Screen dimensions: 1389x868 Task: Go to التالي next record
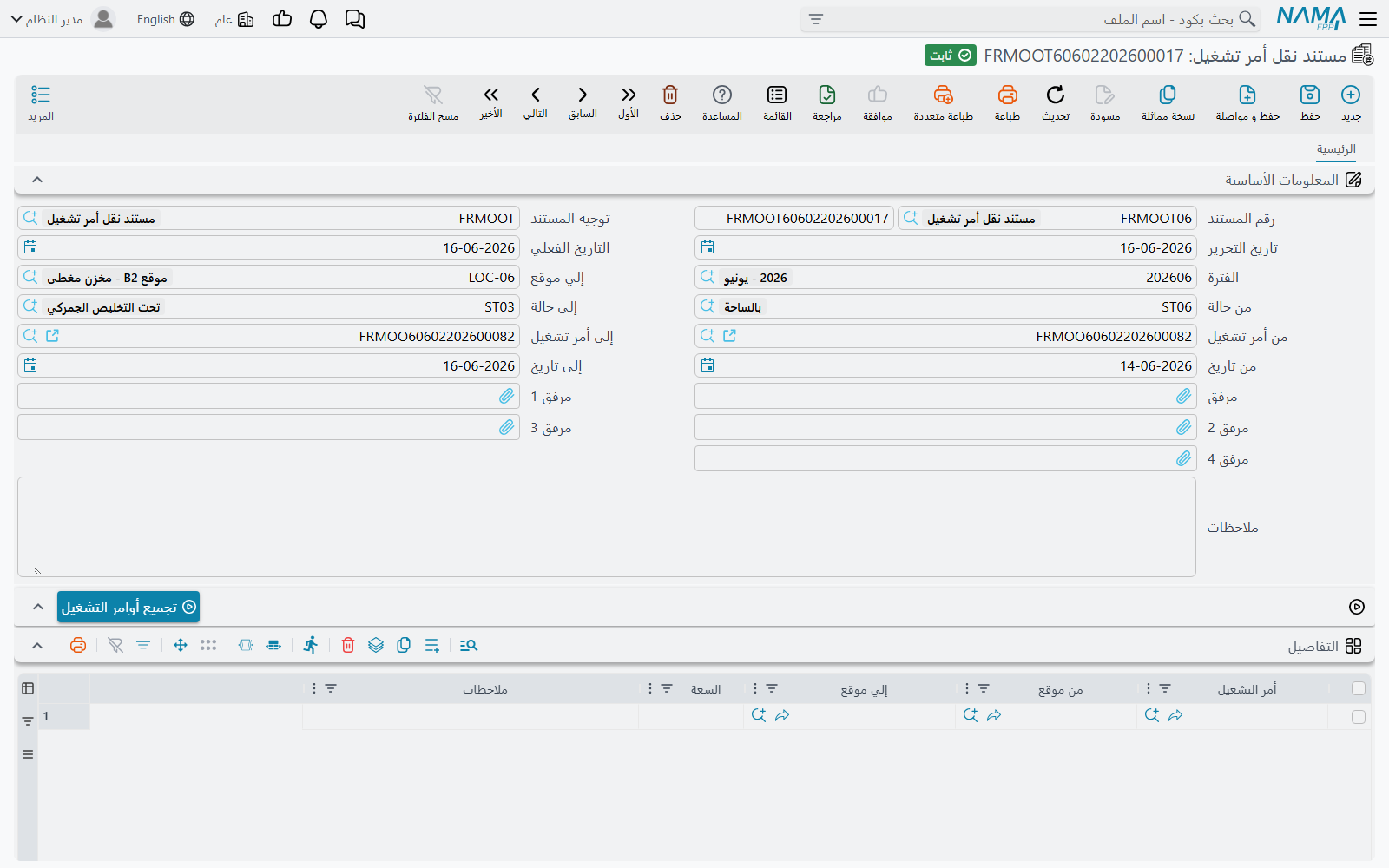(x=536, y=102)
